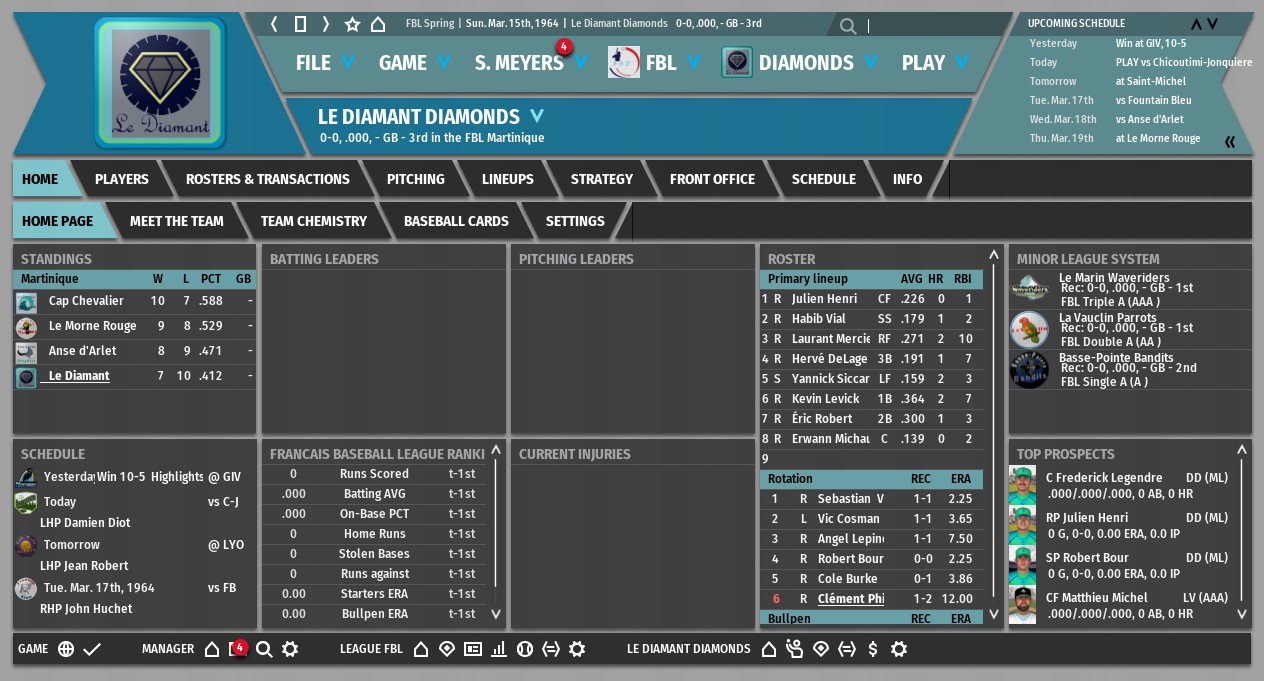
Task: Click the baseball icon in League FBL section
Action: 524,649
